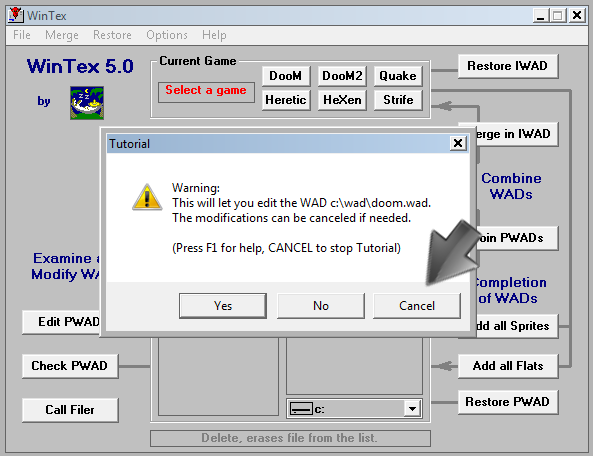Click the WinTex title bar app icon
The width and height of the screenshot is (593, 456).
tap(15, 15)
